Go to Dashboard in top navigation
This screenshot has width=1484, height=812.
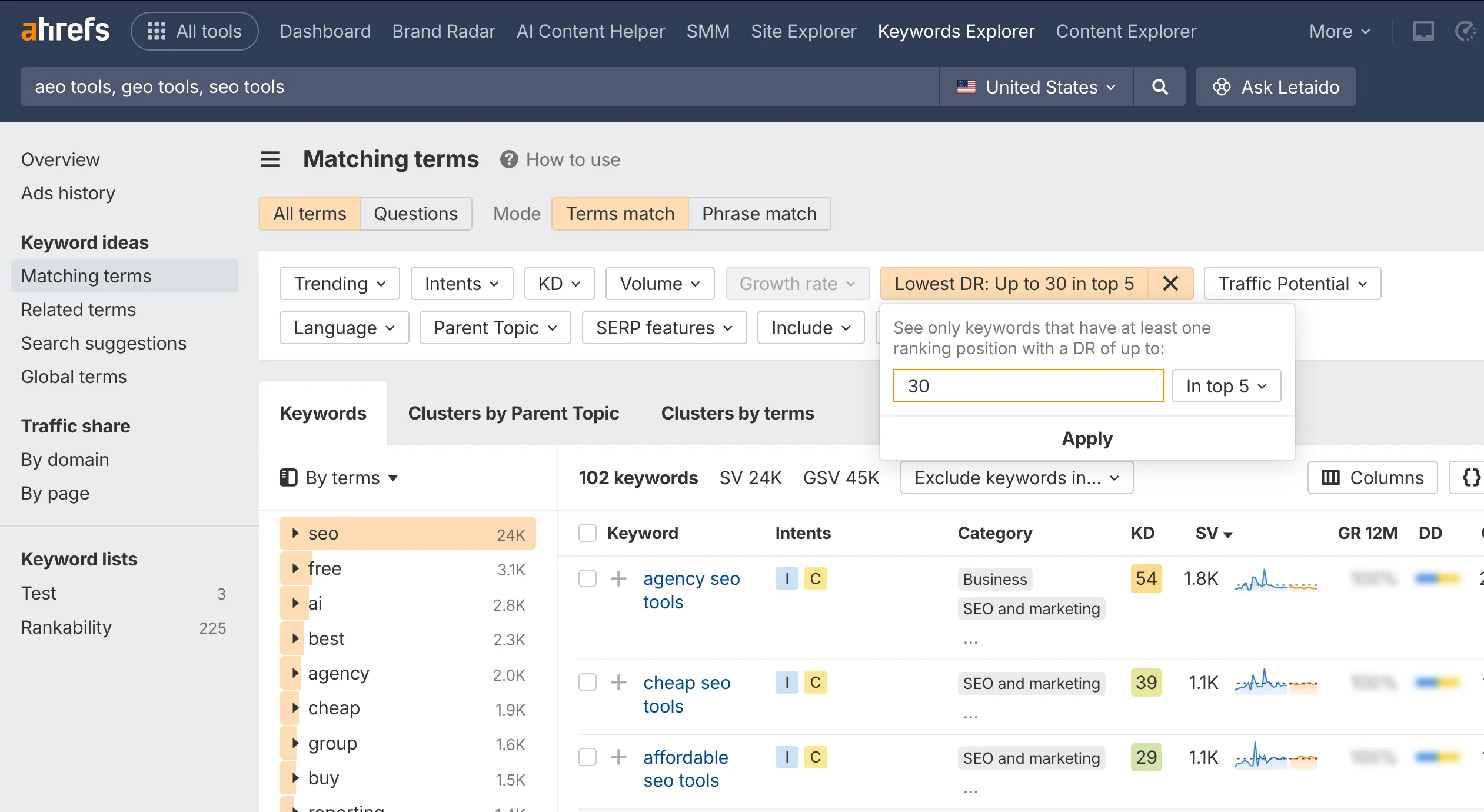coord(325,31)
